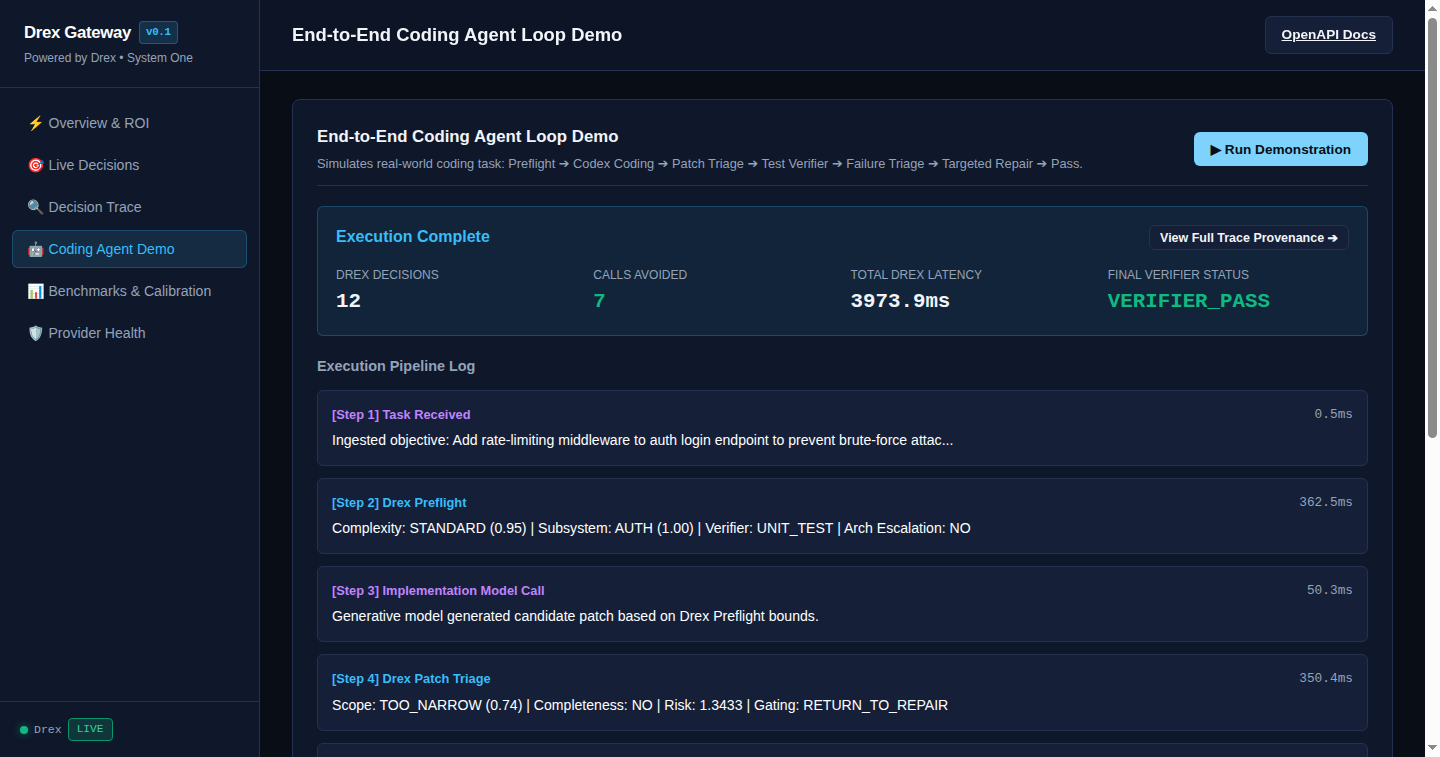Open the Provider Health page
Screen dimensions: 1440x757
(x=129, y=333)
